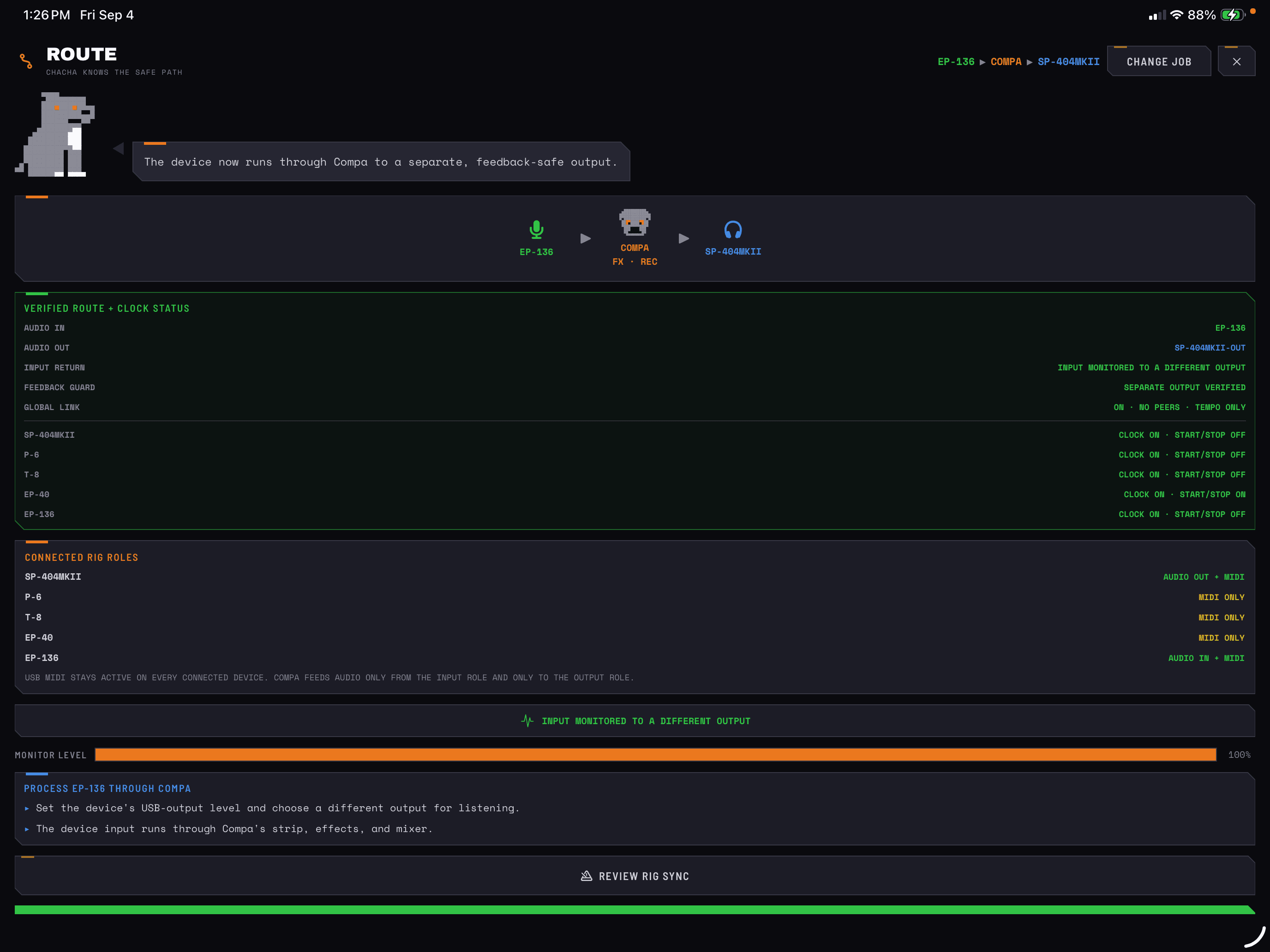Adjust the orange Monitor Level slider
Image resolution: width=1270 pixels, height=952 pixels.
coord(656,755)
